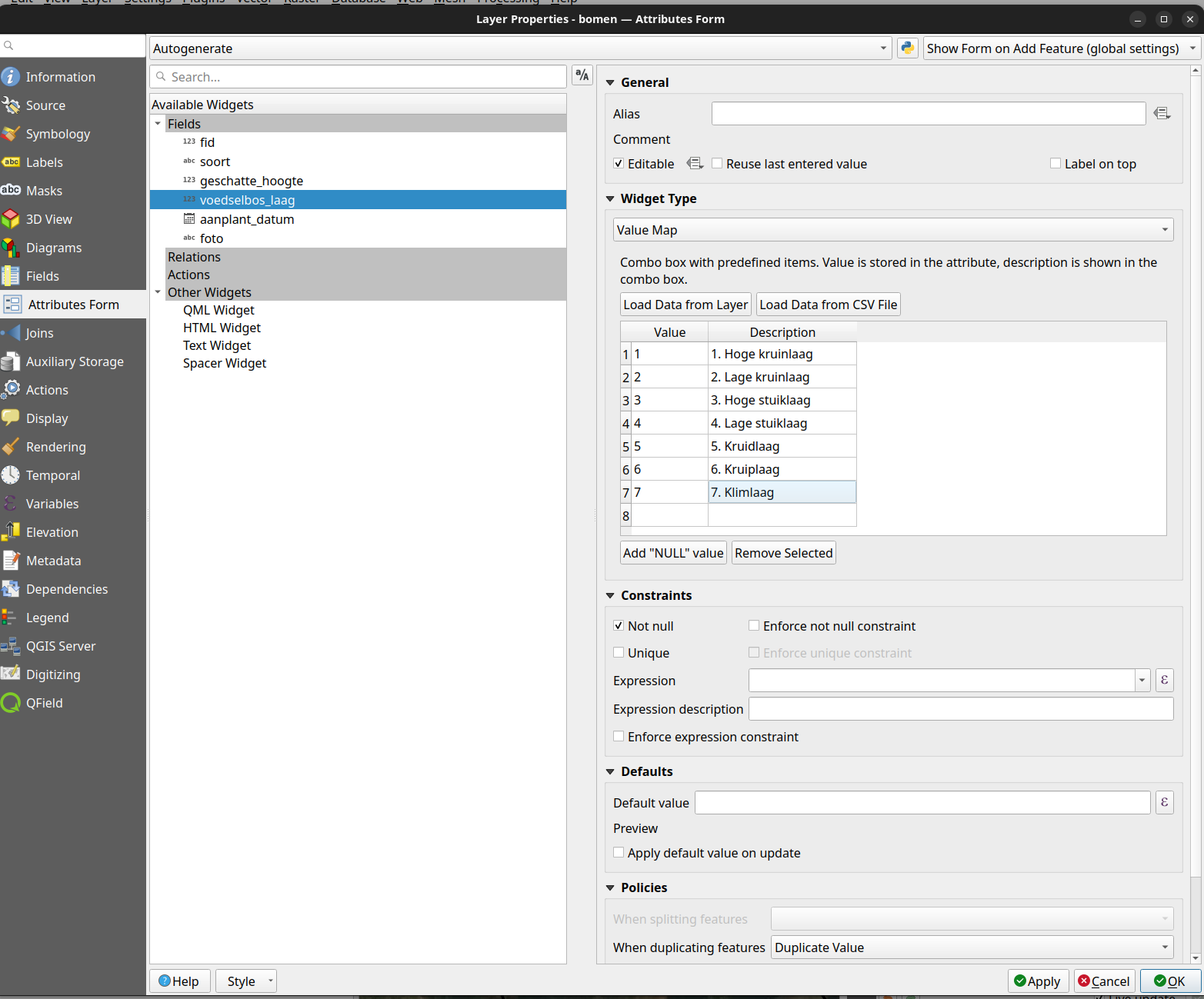
Task: Open the Autogenerate form layout dropdown
Action: [x=520, y=48]
